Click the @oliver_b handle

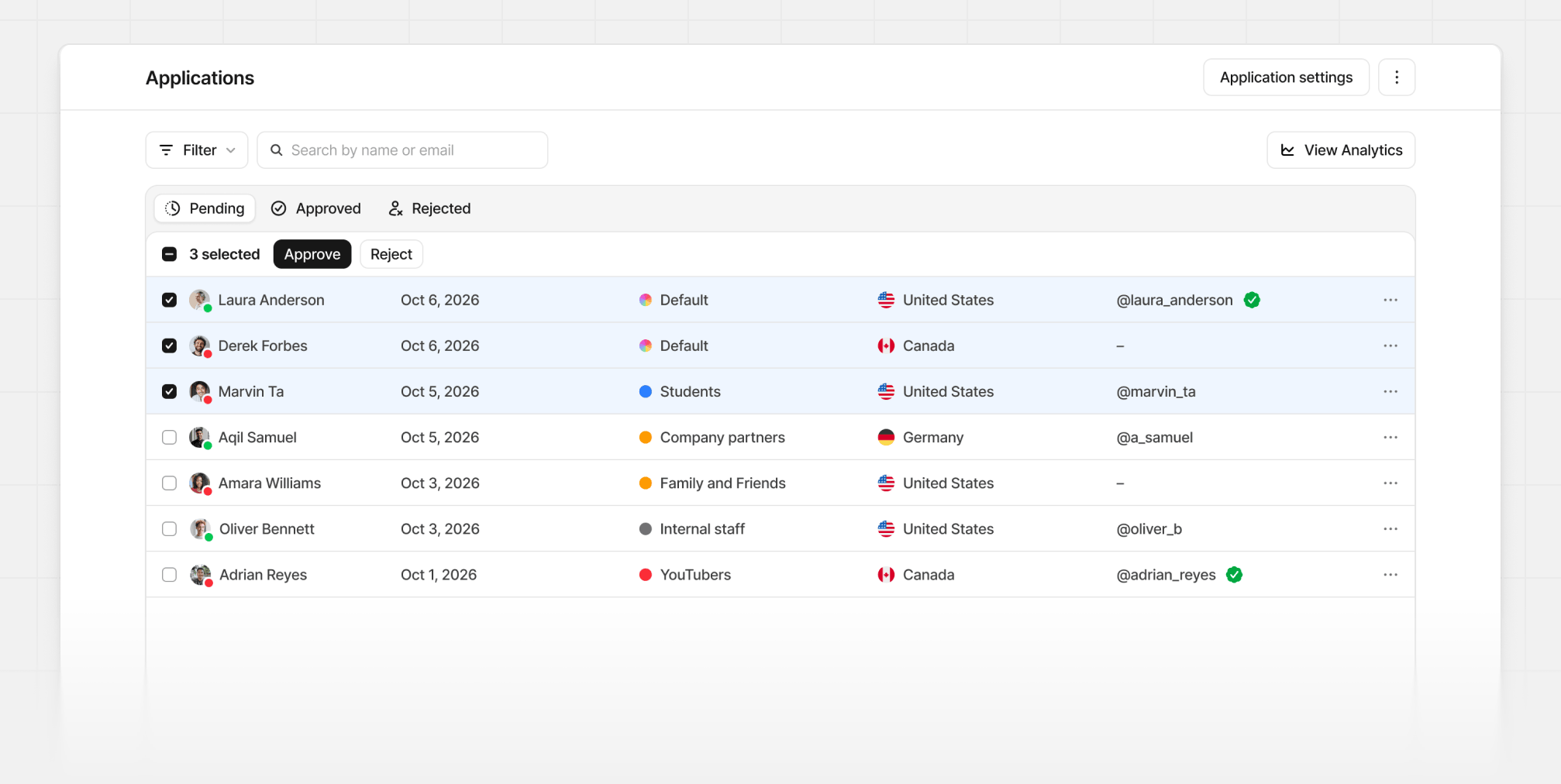point(1149,528)
